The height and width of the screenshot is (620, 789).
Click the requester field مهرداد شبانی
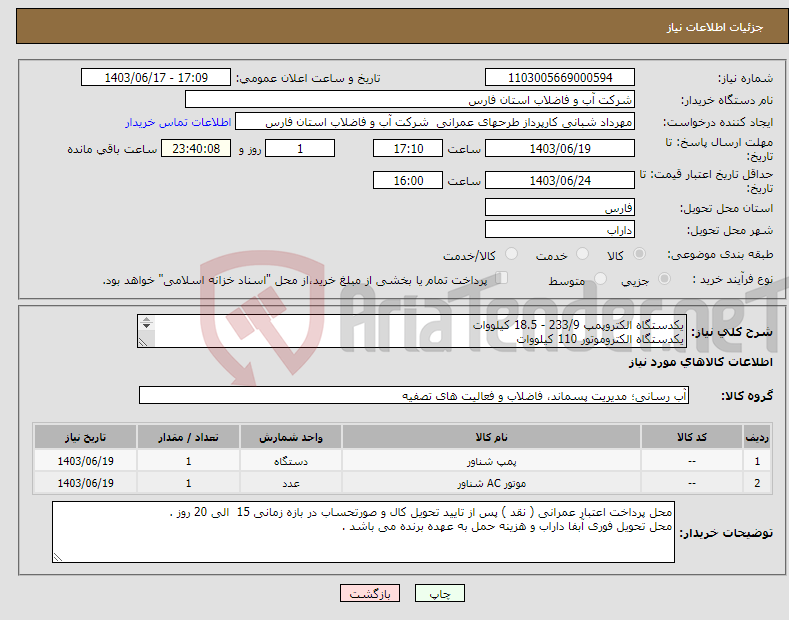[x=435, y=122]
